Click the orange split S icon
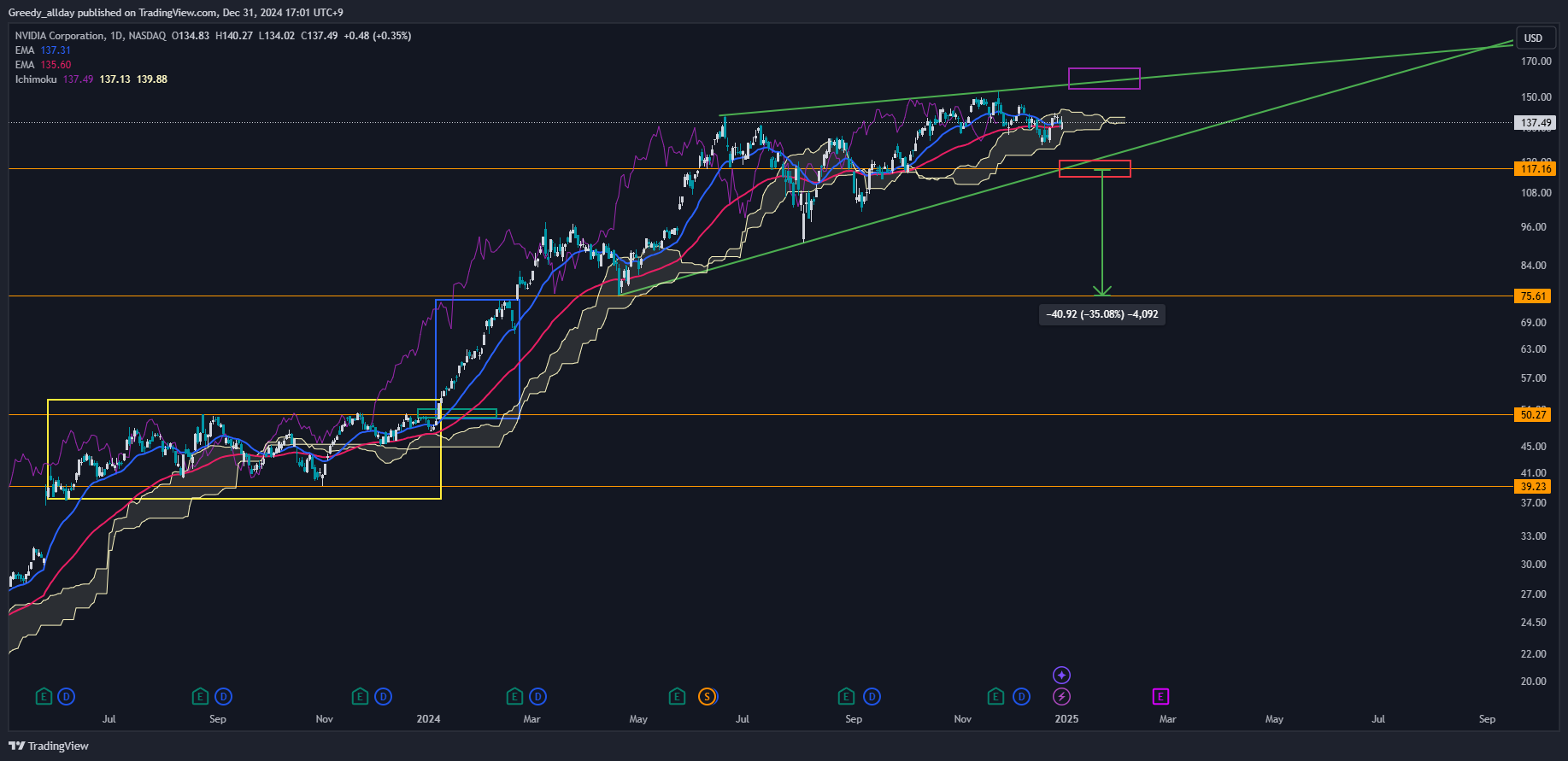 (x=707, y=697)
